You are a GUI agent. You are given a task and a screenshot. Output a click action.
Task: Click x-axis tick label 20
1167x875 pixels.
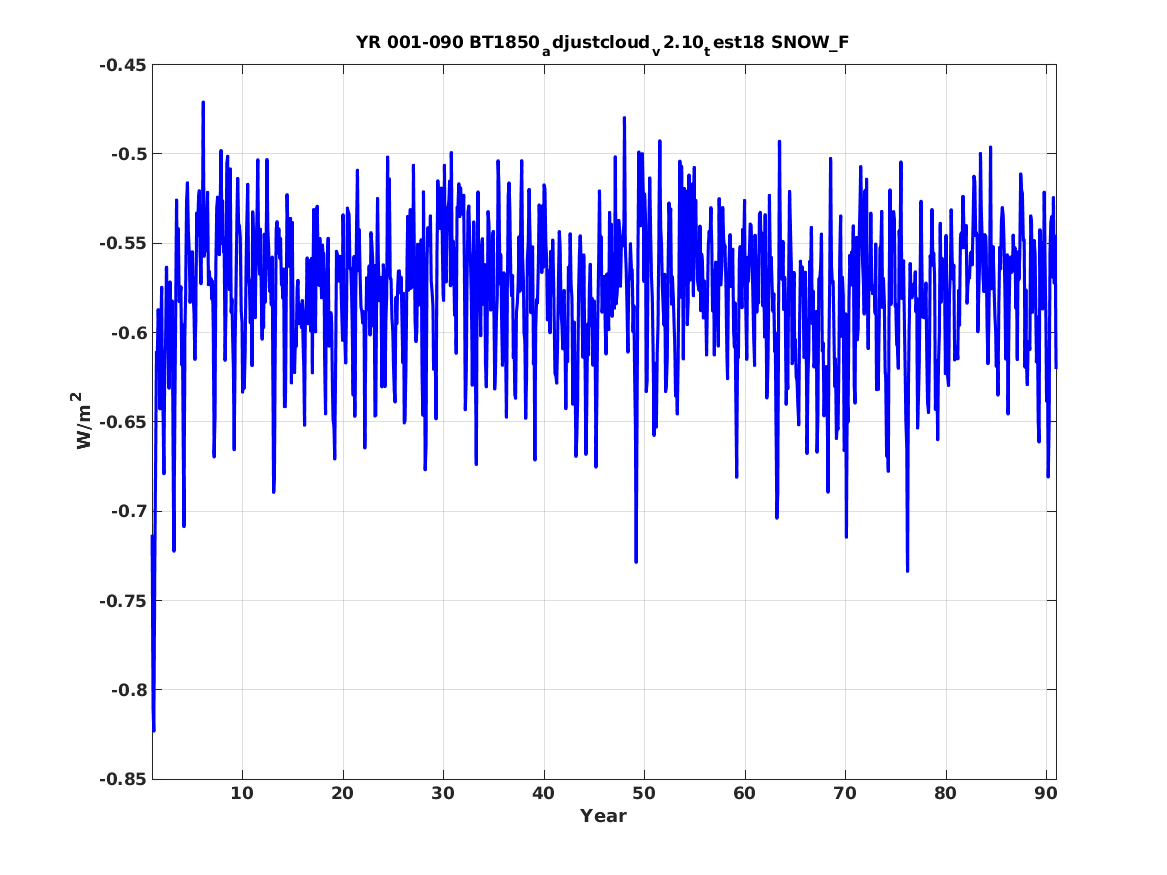342,794
